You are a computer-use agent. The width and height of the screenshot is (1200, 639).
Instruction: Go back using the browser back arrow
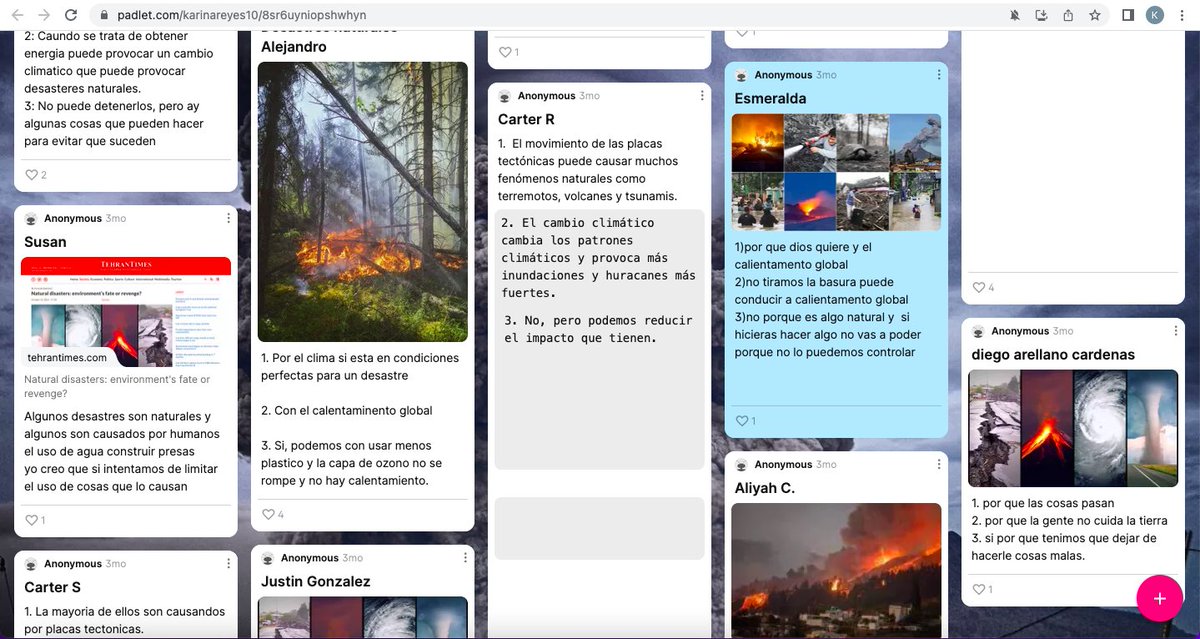pyautogui.click(x=18, y=15)
